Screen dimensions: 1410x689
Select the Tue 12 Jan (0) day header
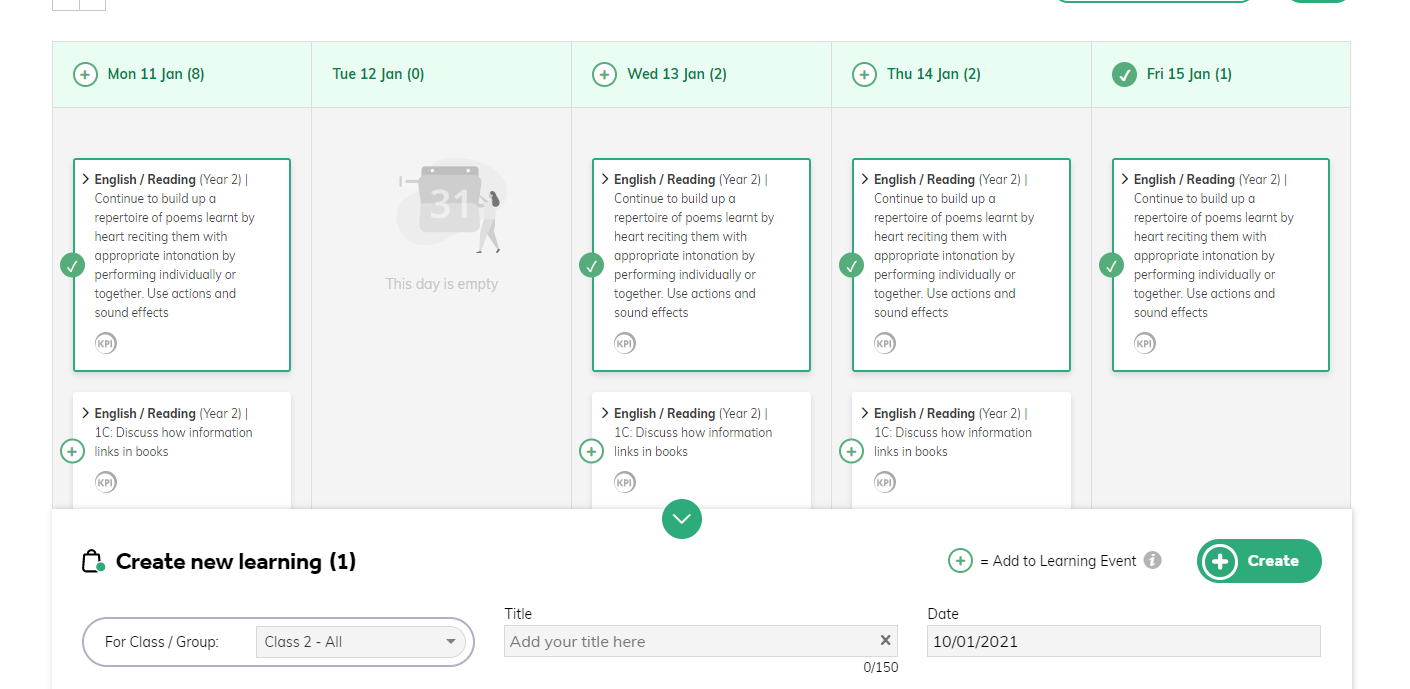click(x=378, y=74)
